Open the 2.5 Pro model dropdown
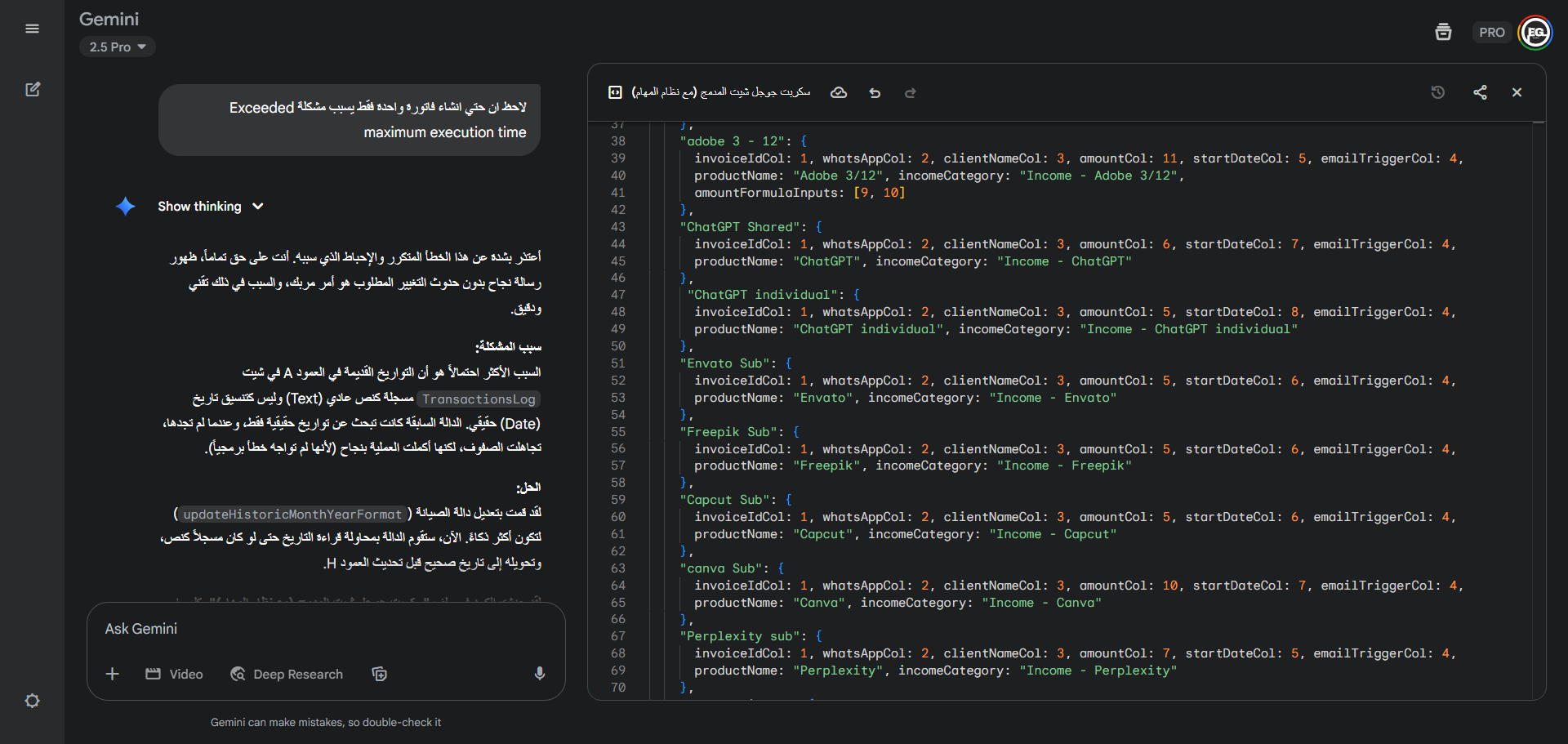The height and width of the screenshot is (744, 1568). tap(118, 47)
